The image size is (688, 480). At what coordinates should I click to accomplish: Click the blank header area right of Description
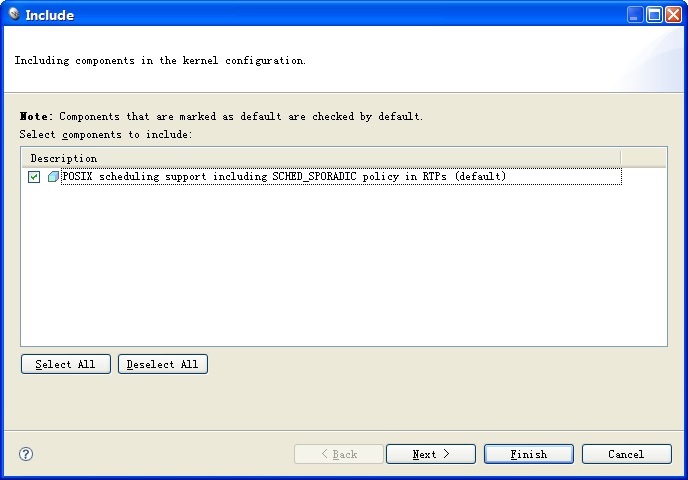644,158
